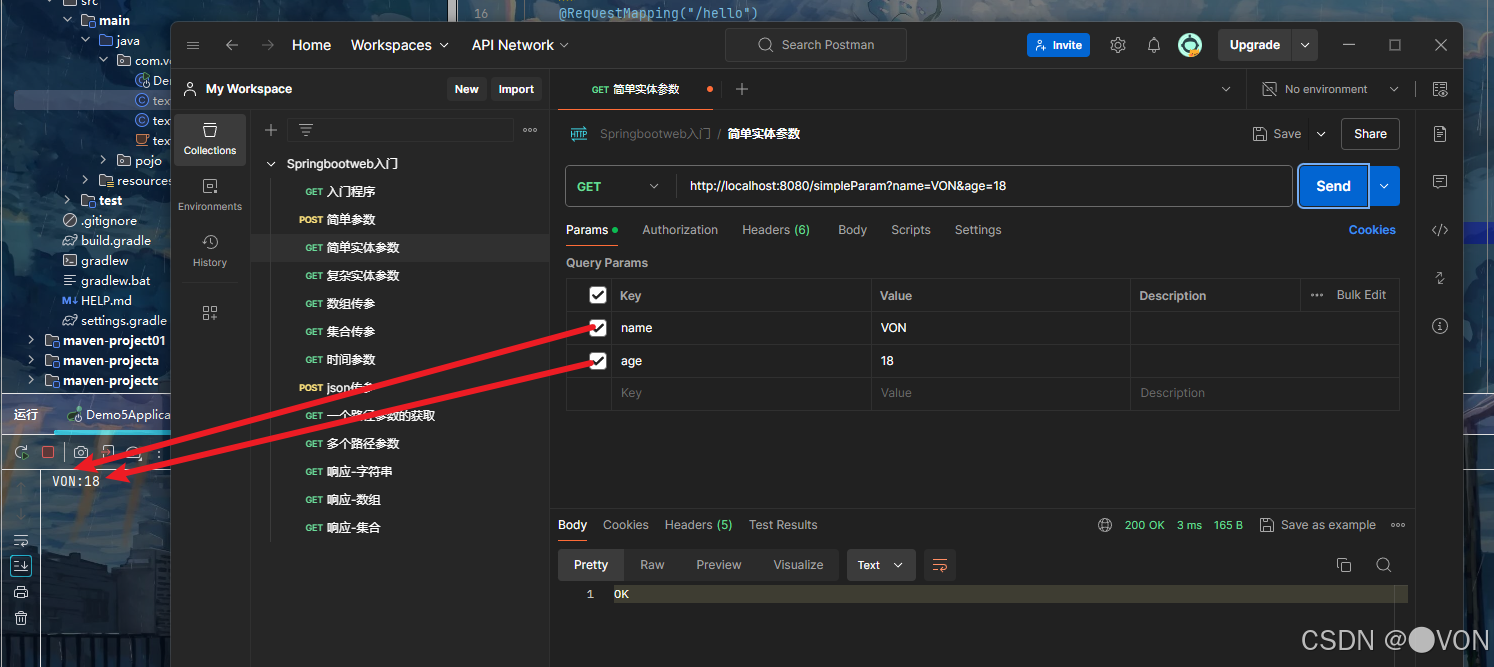Open the Code snippet side panel icon

pyautogui.click(x=1440, y=230)
